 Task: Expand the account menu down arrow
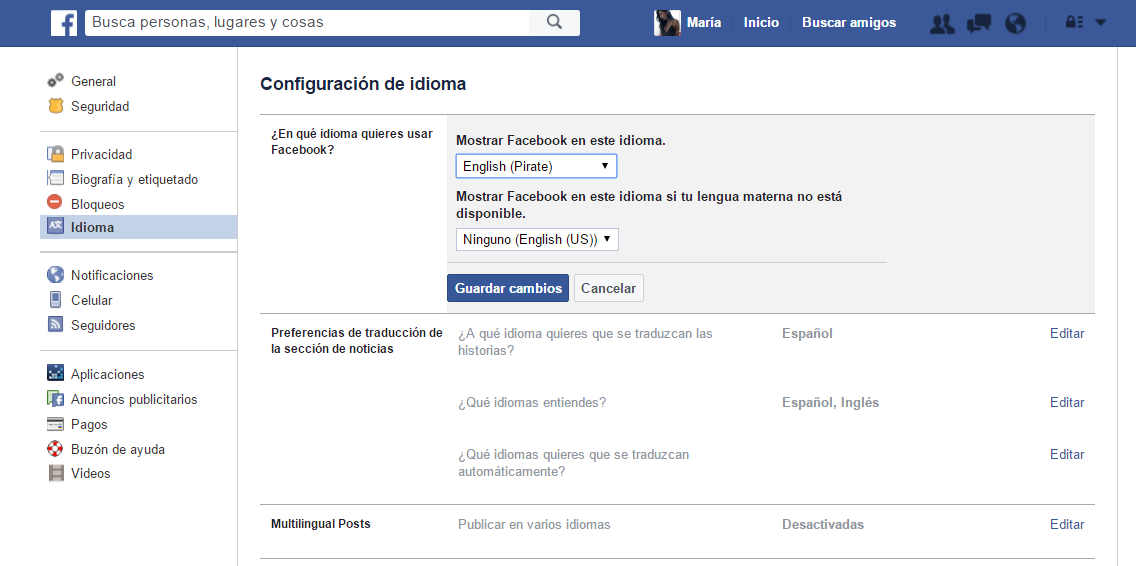1101,23
